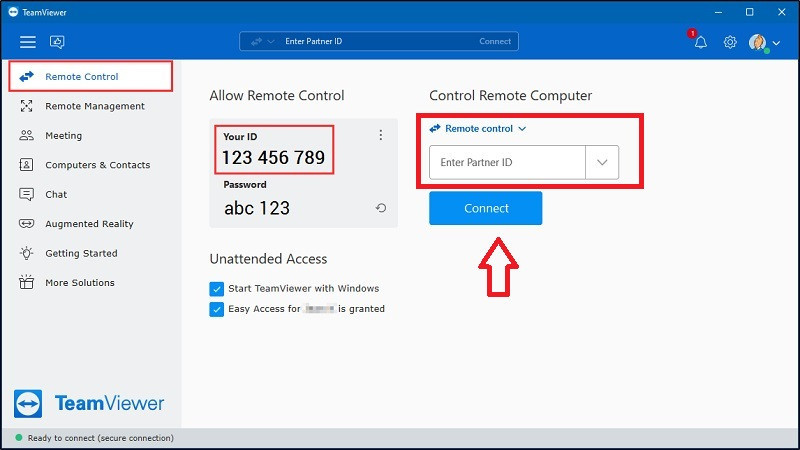Open notifications bell

click(x=701, y=42)
